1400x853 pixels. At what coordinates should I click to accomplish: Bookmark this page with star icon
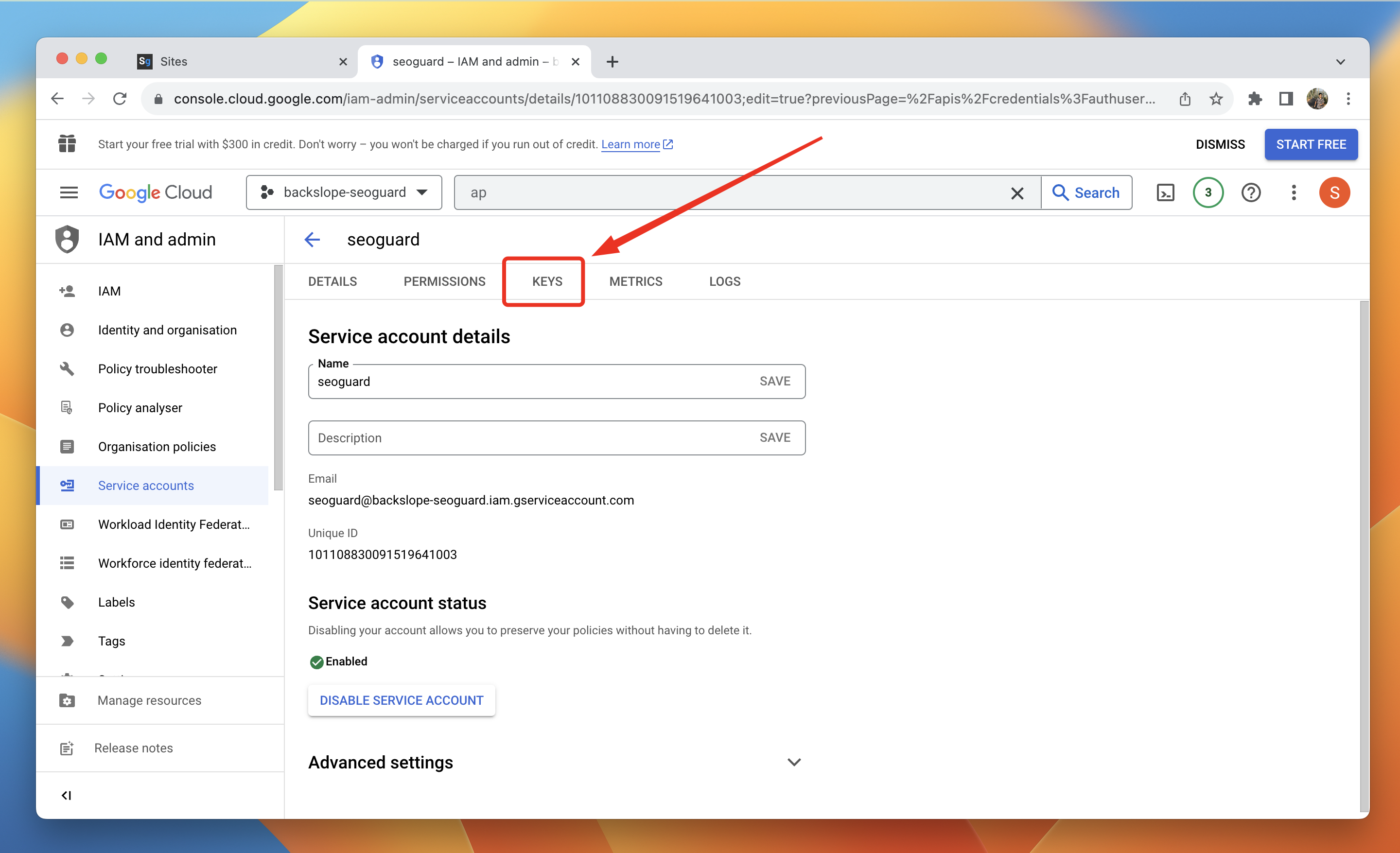click(x=1216, y=99)
